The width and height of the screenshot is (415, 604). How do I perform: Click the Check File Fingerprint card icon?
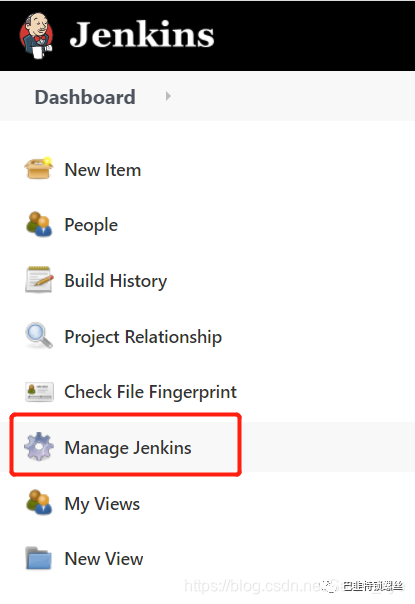pos(39,392)
